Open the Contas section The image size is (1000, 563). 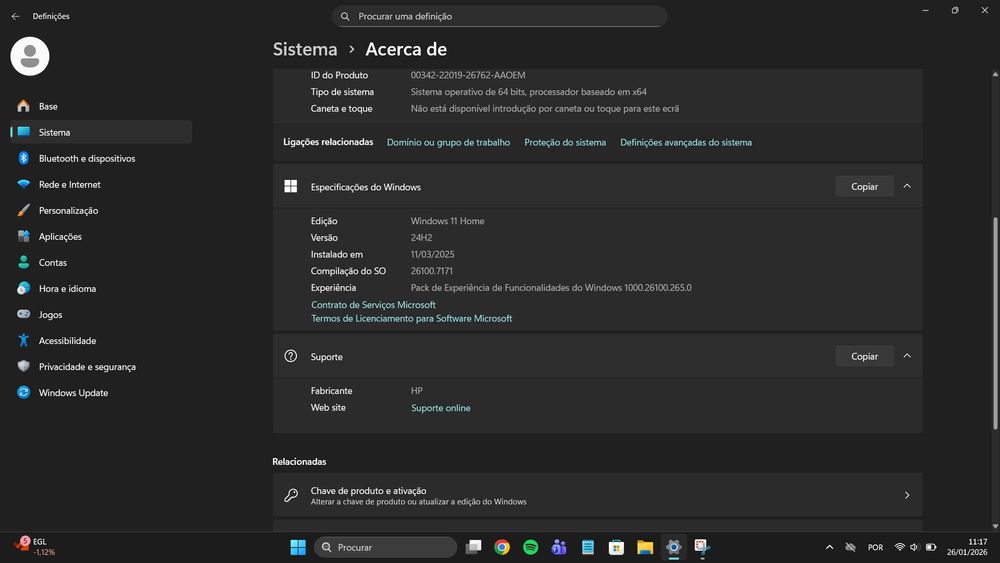point(101,263)
